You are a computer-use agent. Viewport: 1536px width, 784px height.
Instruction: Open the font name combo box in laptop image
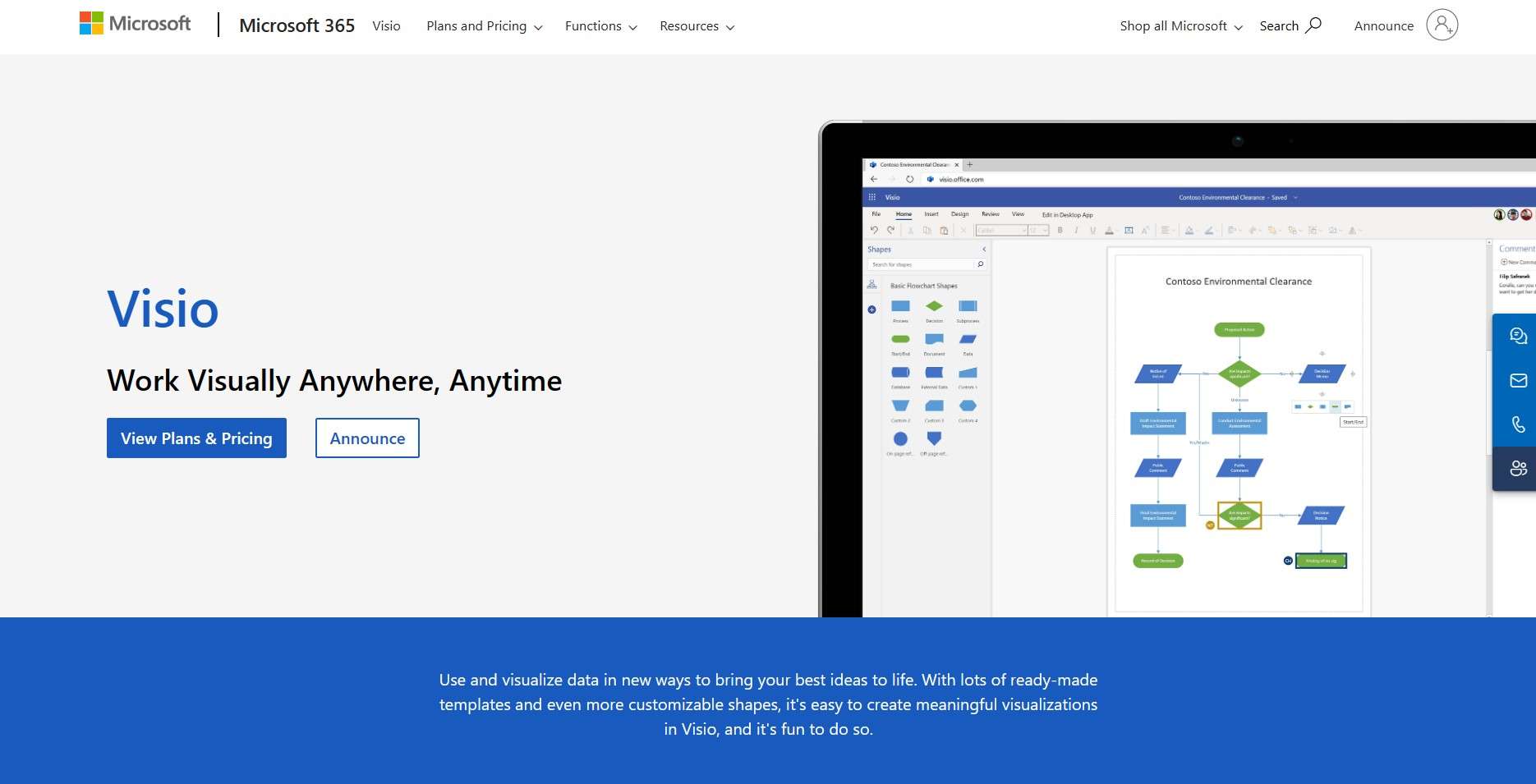[1001, 231]
